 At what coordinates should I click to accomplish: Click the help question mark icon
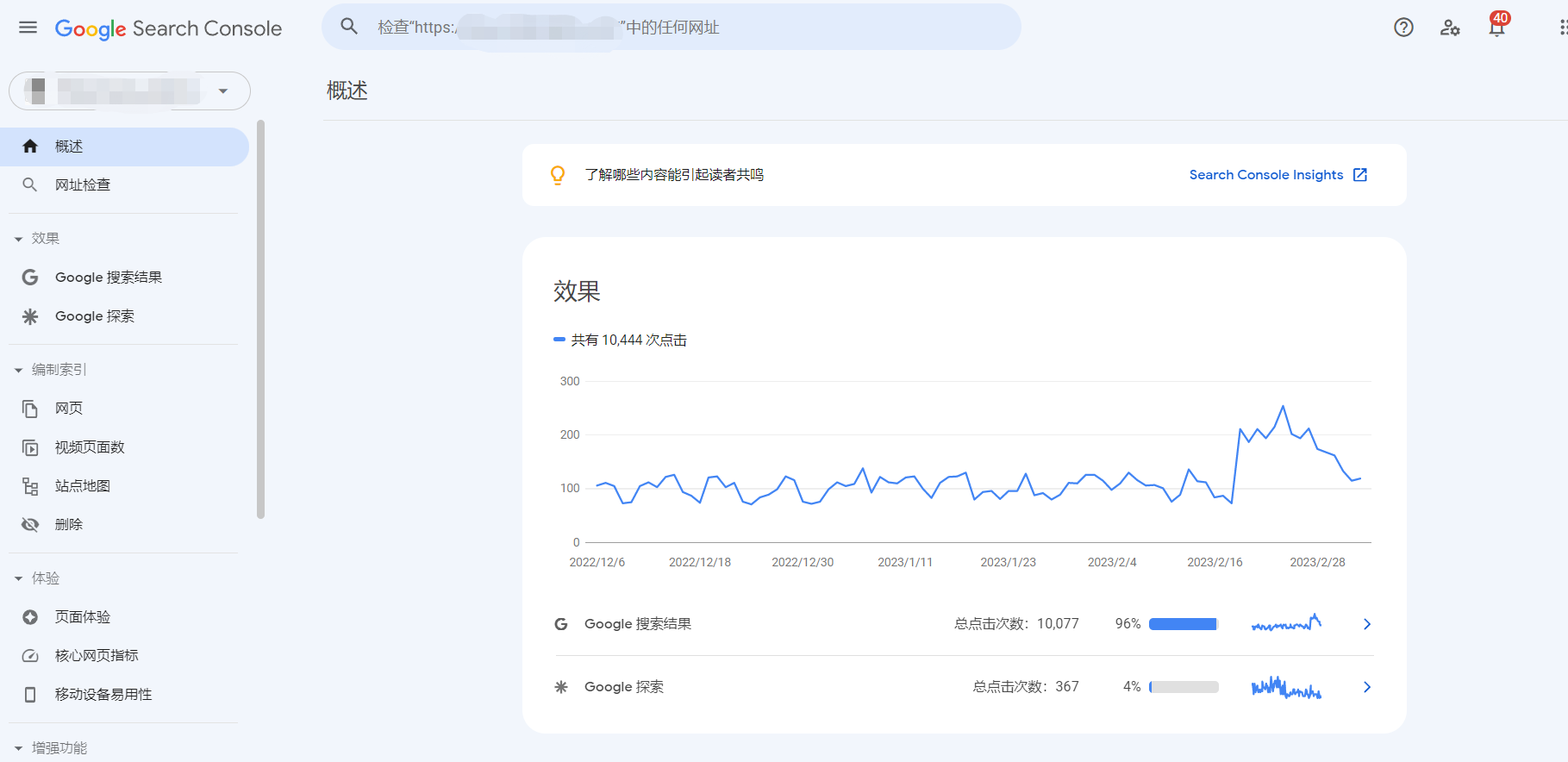1403,28
